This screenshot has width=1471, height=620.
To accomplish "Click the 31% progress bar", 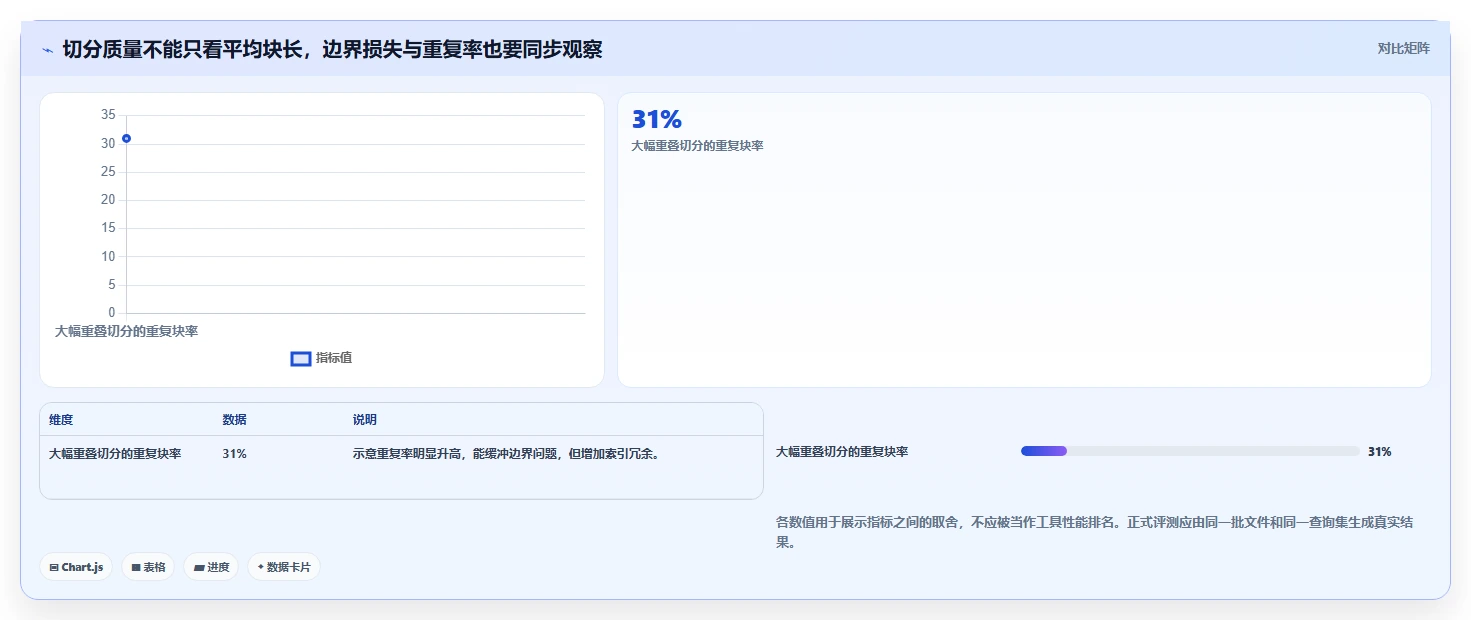I will tap(1190, 451).
